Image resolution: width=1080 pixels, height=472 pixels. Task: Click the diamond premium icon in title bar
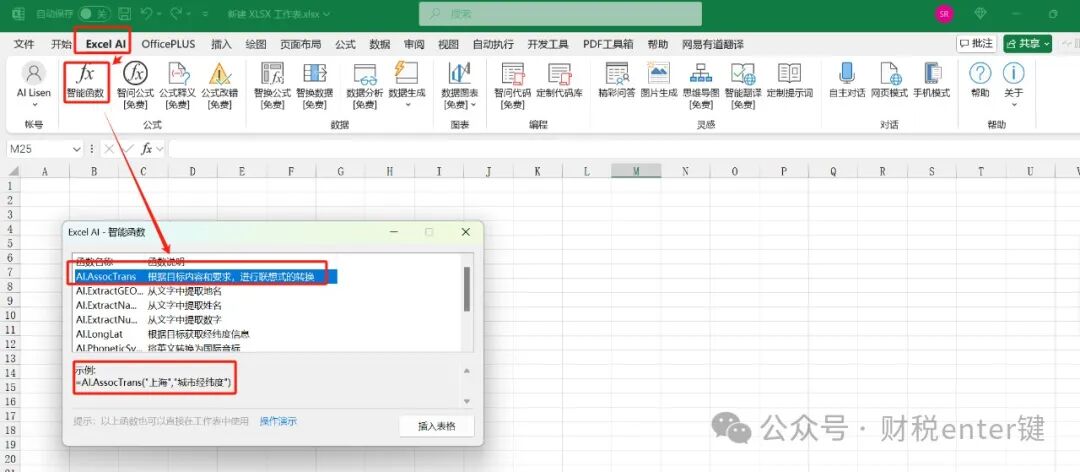pyautogui.click(x=981, y=14)
